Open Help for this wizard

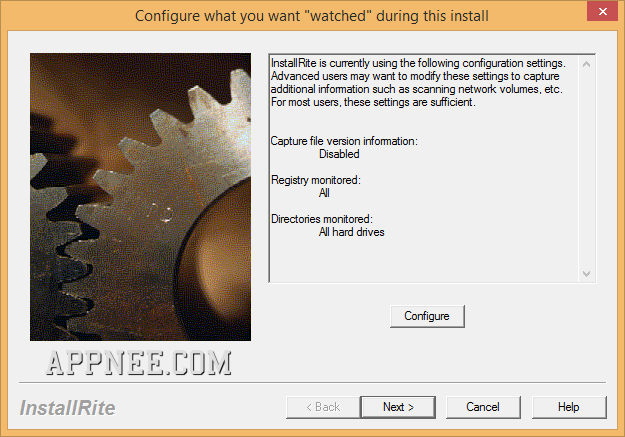pyautogui.click(x=569, y=407)
